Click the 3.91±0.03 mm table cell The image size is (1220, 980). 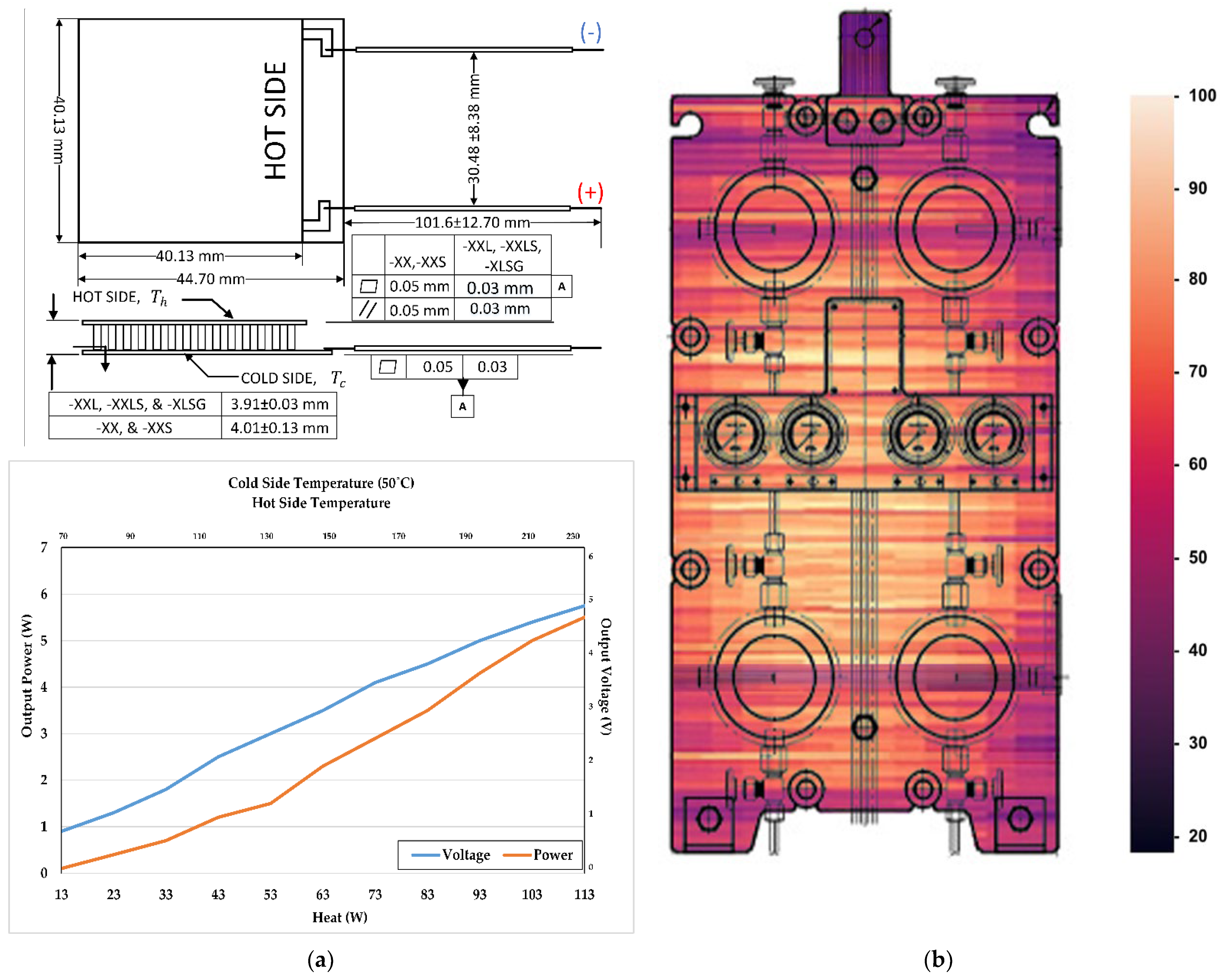pyautogui.click(x=279, y=404)
